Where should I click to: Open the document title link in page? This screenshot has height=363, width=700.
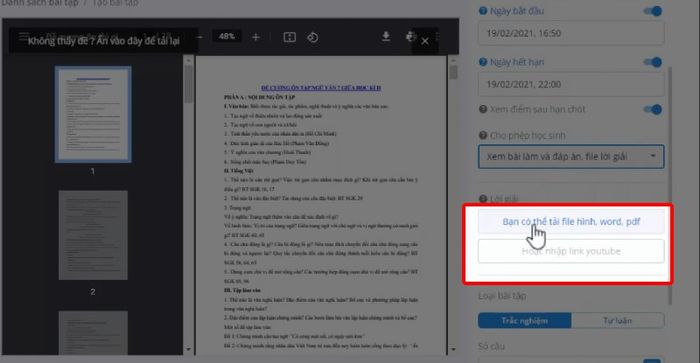(321, 88)
